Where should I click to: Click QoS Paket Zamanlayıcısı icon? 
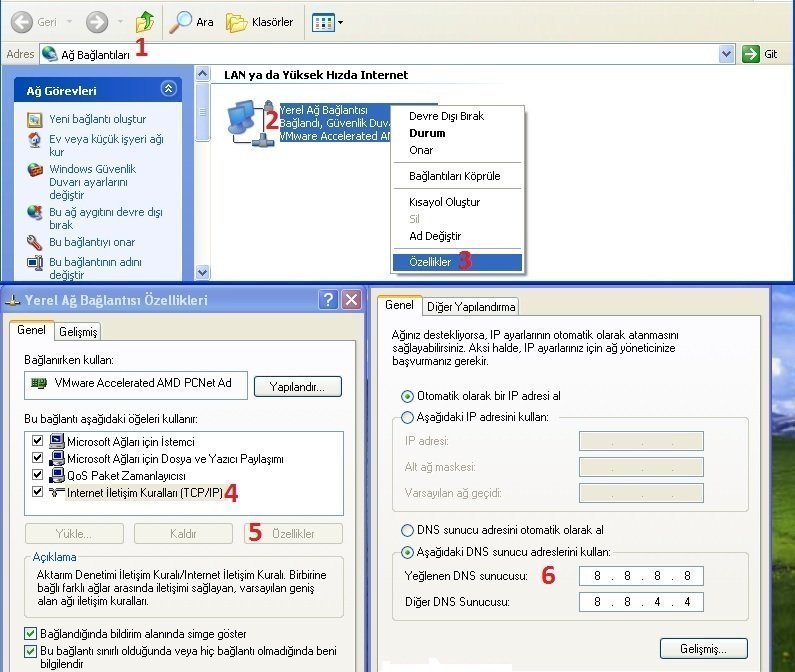(57, 475)
